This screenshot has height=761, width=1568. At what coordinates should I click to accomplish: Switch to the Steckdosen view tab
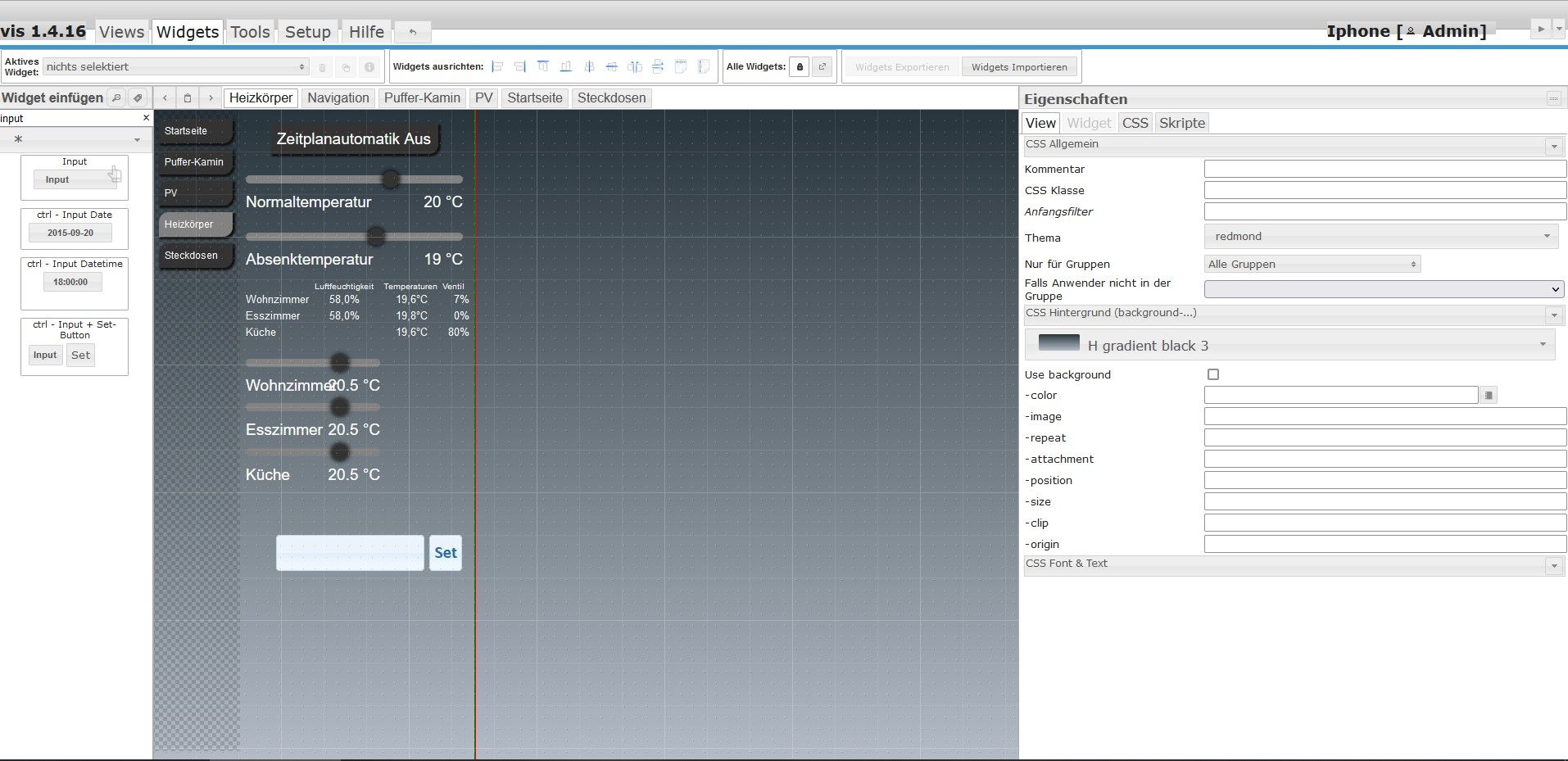pos(611,98)
